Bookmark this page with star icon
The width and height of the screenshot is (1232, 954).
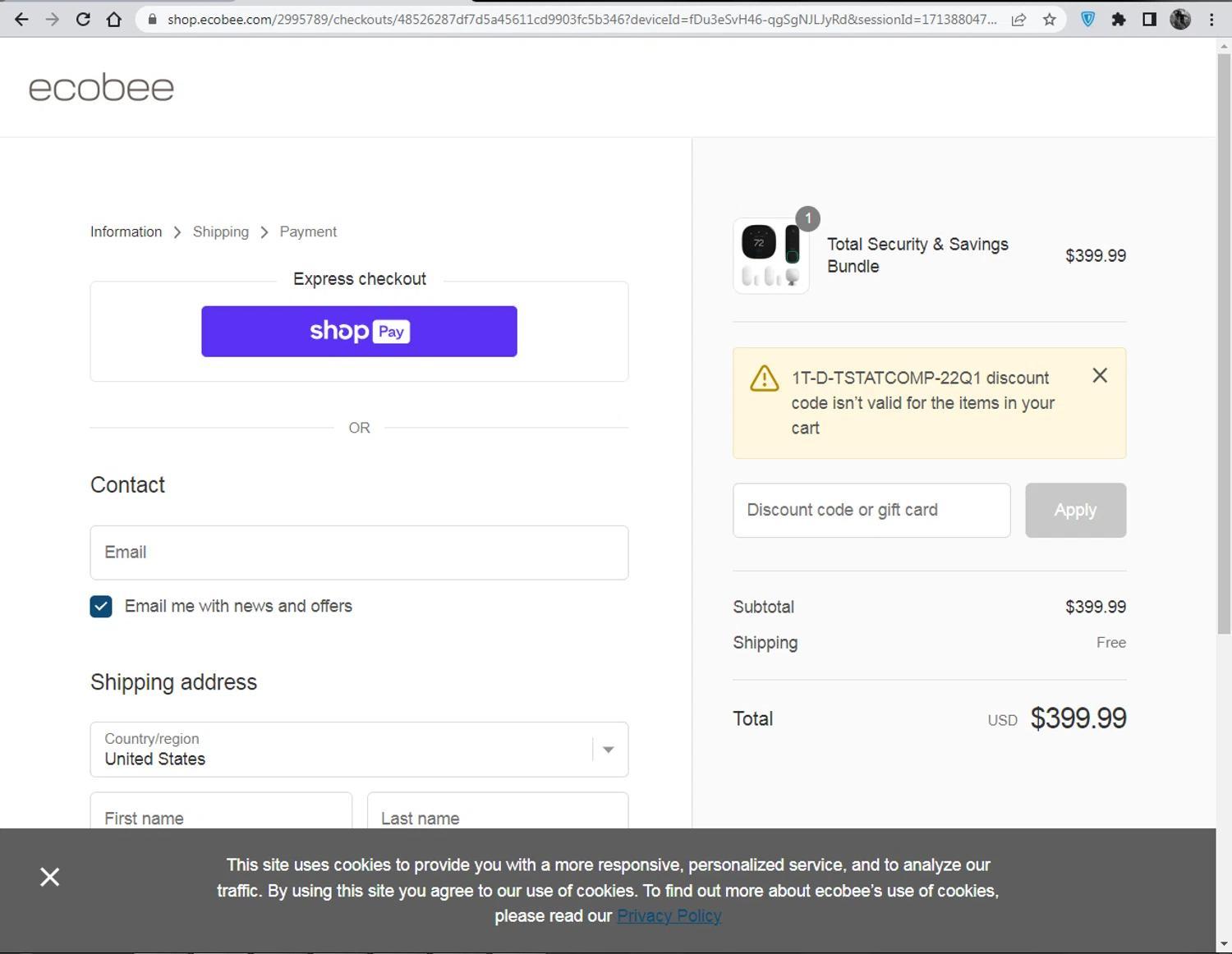tap(1050, 19)
